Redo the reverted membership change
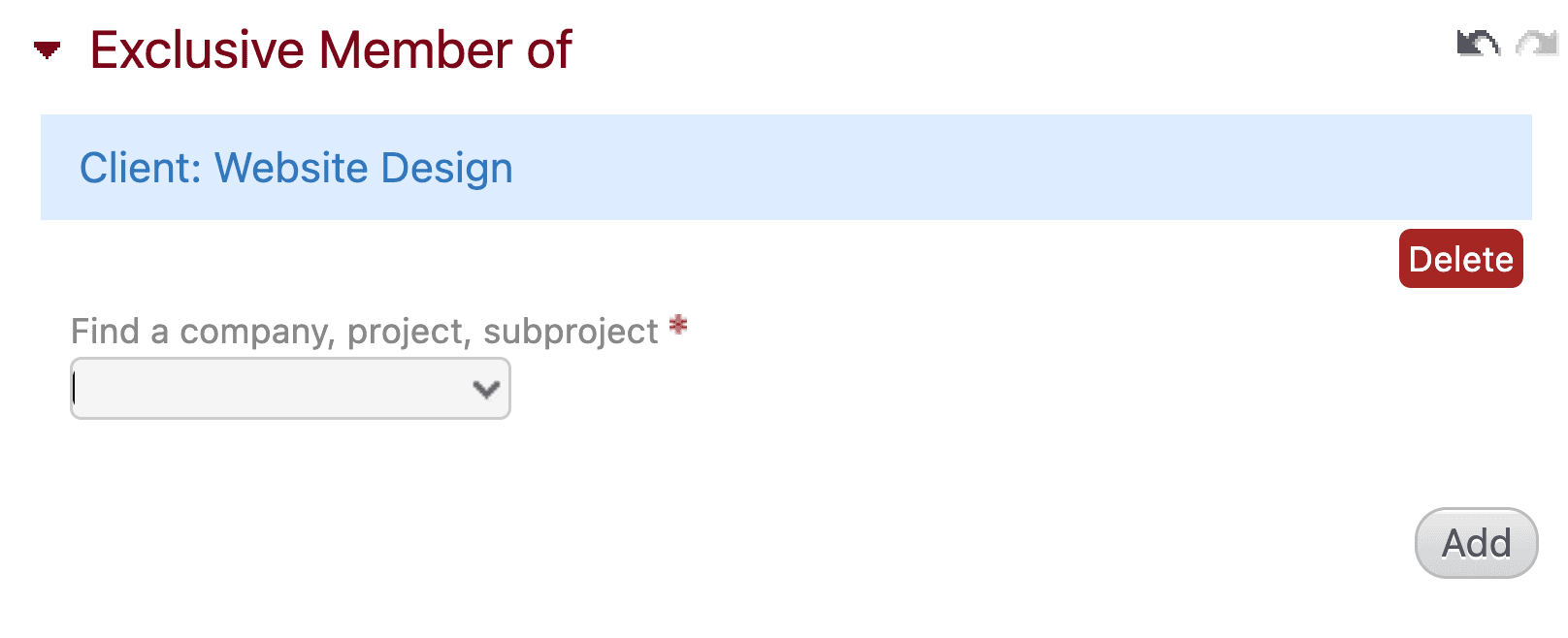The width and height of the screenshot is (1568, 638). pyautogui.click(x=1537, y=44)
